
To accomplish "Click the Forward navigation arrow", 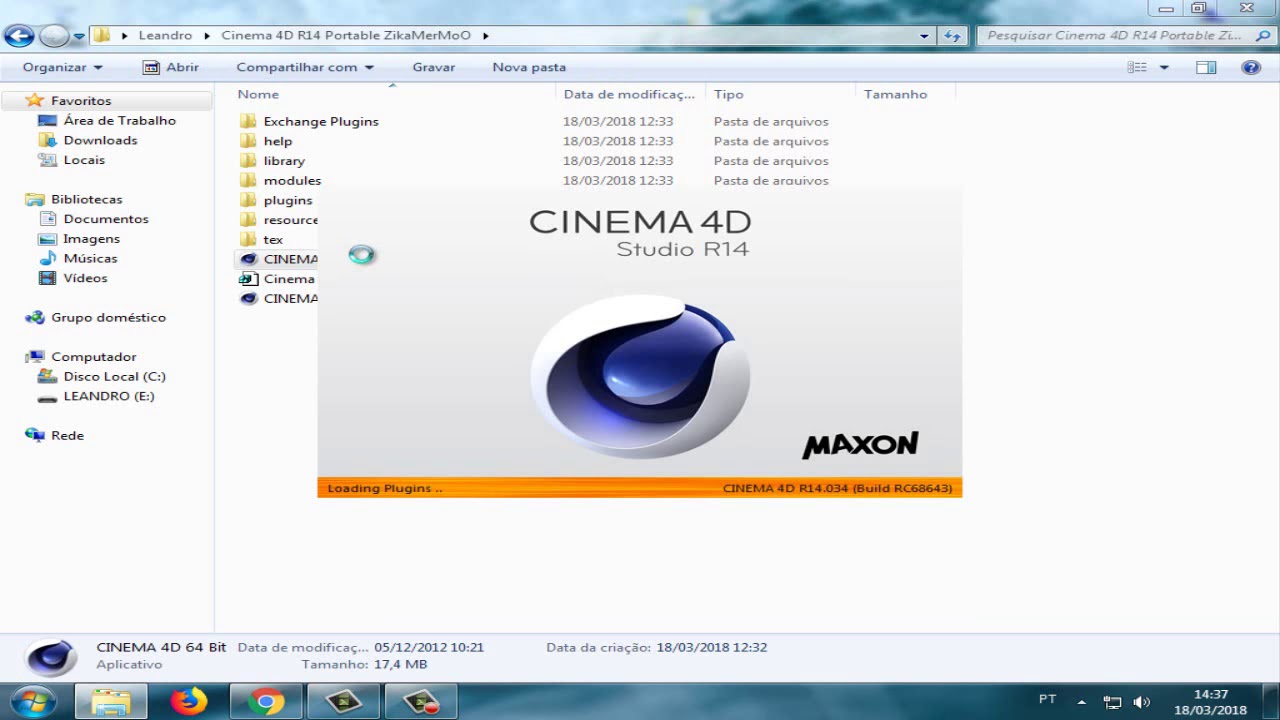I will [x=54, y=36].
